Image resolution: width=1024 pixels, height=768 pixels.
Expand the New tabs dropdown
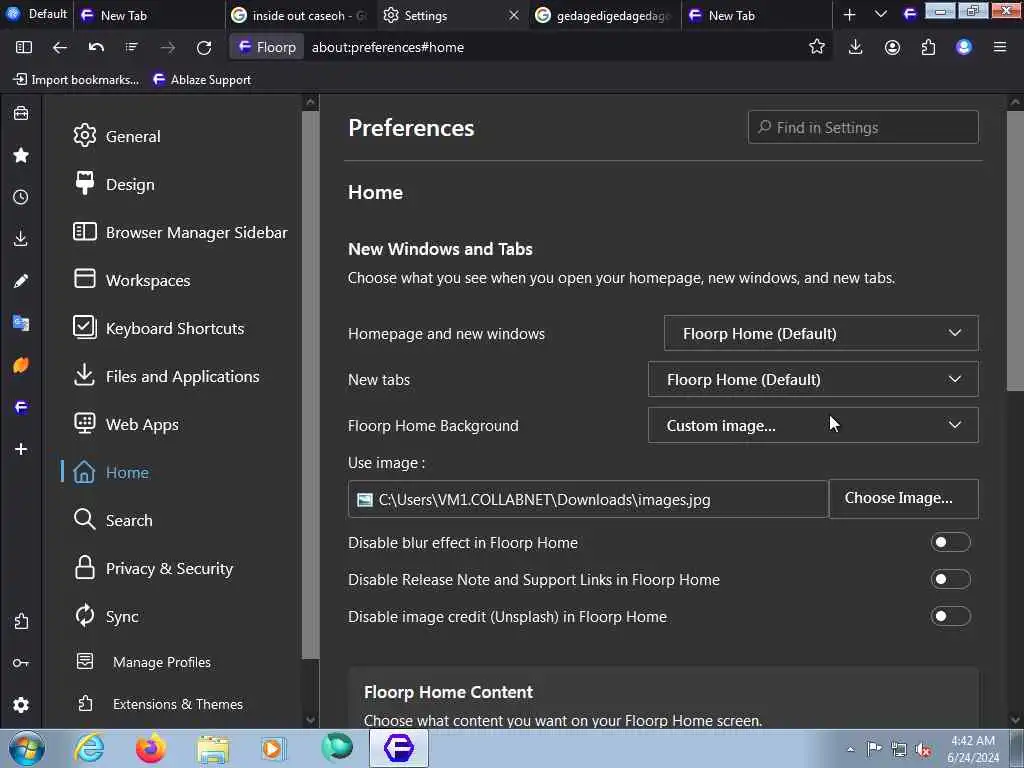(813, 379)
